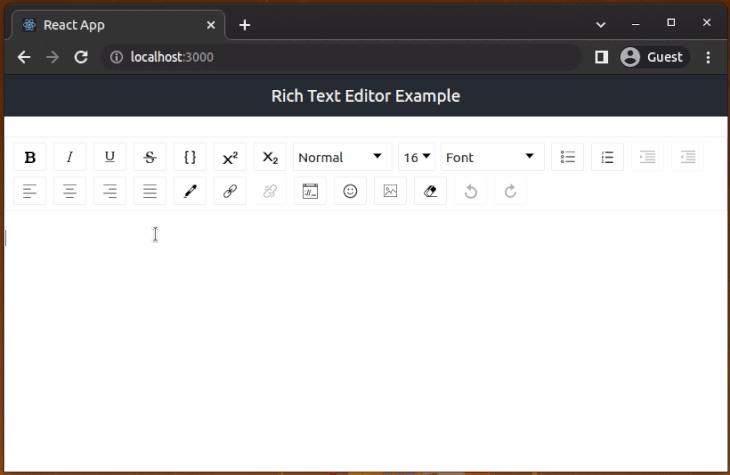Screen dimensions: 730x475
Task: Open the font size 16 dropdown
Action: pos(417,157)
